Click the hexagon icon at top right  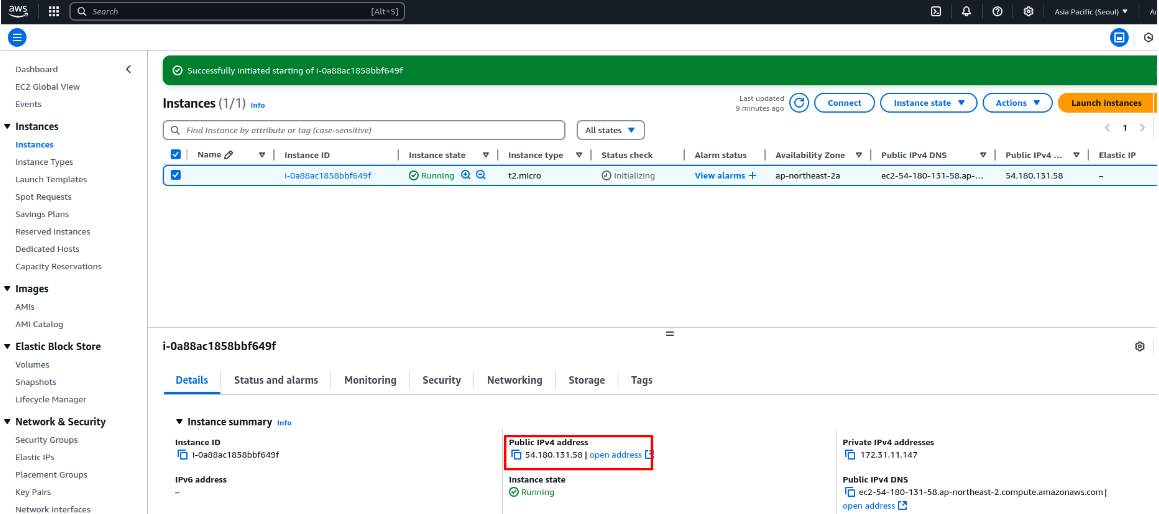pos(1149,38)
